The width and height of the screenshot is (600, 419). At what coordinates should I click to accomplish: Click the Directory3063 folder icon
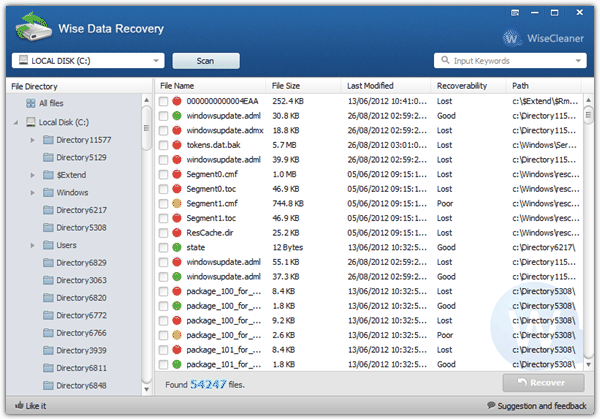(48, 280)
